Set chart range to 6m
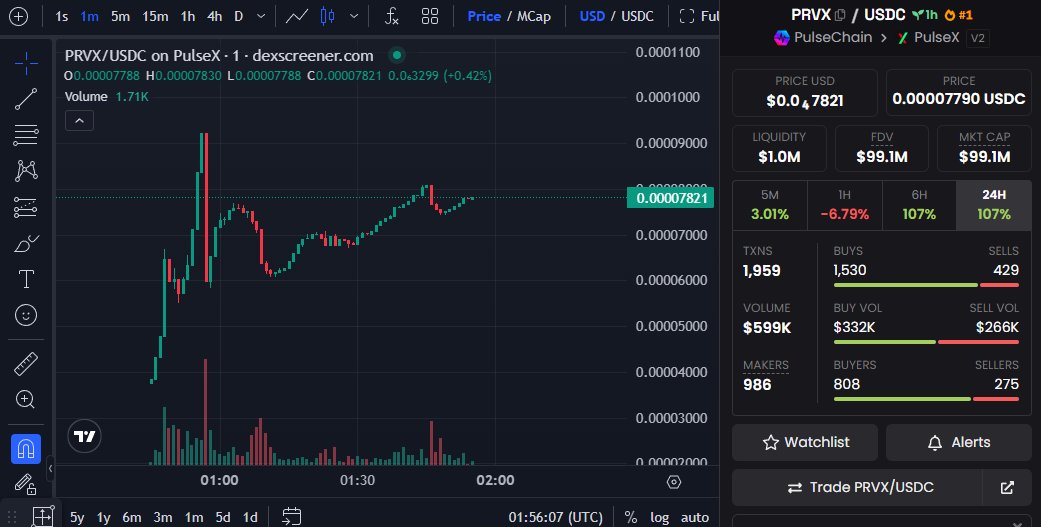 pos(131,517)
